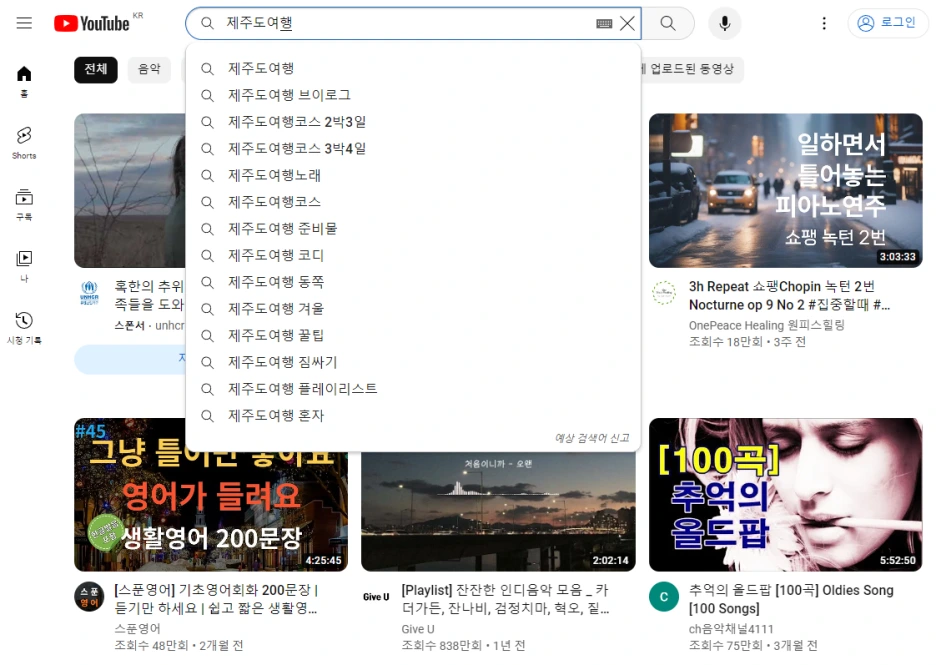
Task: Choose suggestion 제주도여행코스 3박4일
Action: coord(413,149)
